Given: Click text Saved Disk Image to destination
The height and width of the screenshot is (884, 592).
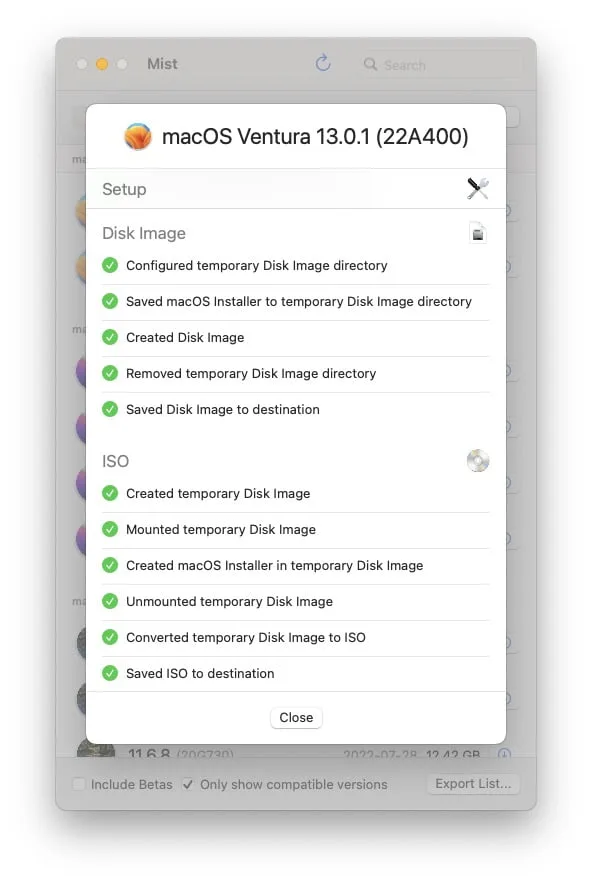Looking at the screenshot, I should click(x=223, y=409).
